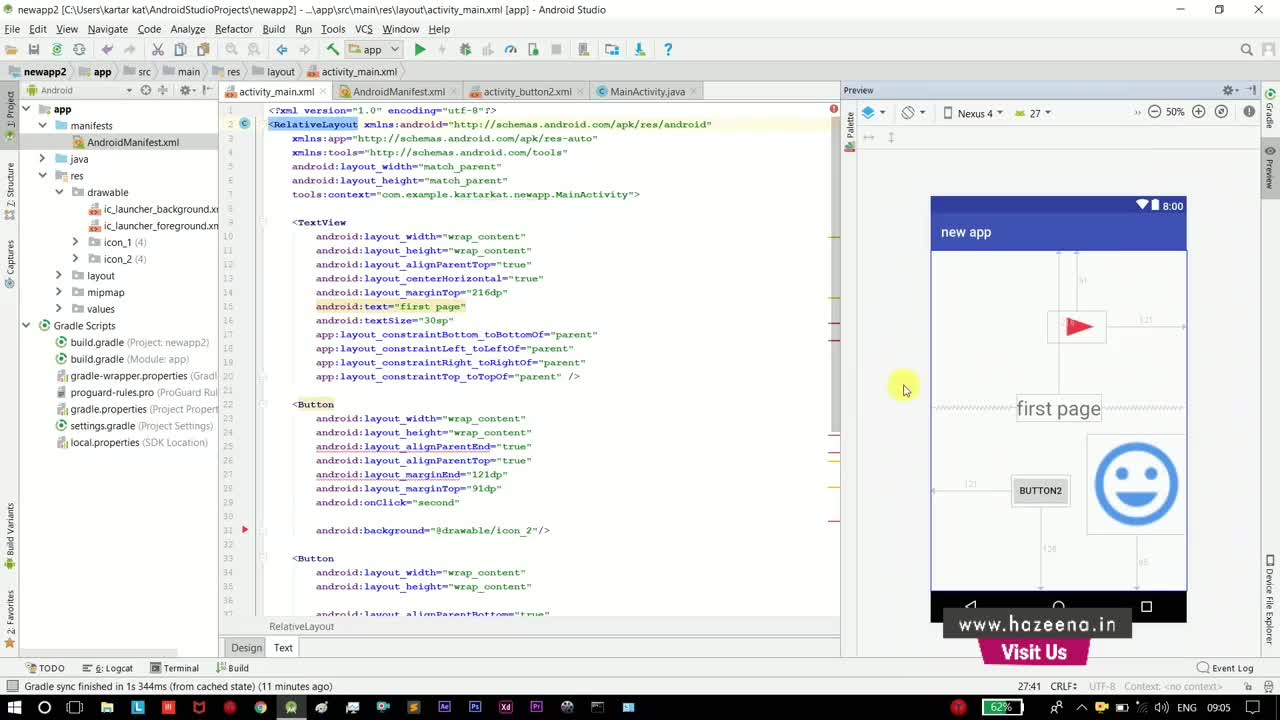The height and width of the screenshot is (720, 1280).
Task: Open the Preview panel settings gear
Action: coord(1230,90)
